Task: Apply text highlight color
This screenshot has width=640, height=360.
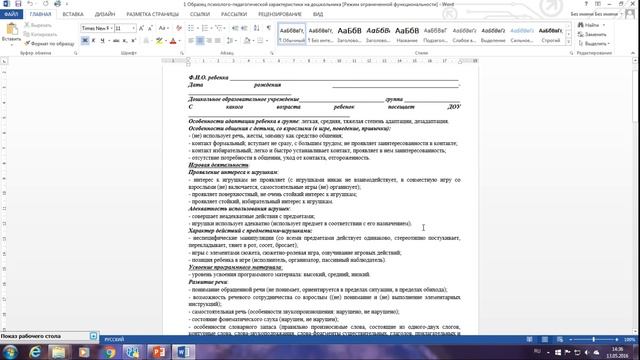Action: click(159, 40)
